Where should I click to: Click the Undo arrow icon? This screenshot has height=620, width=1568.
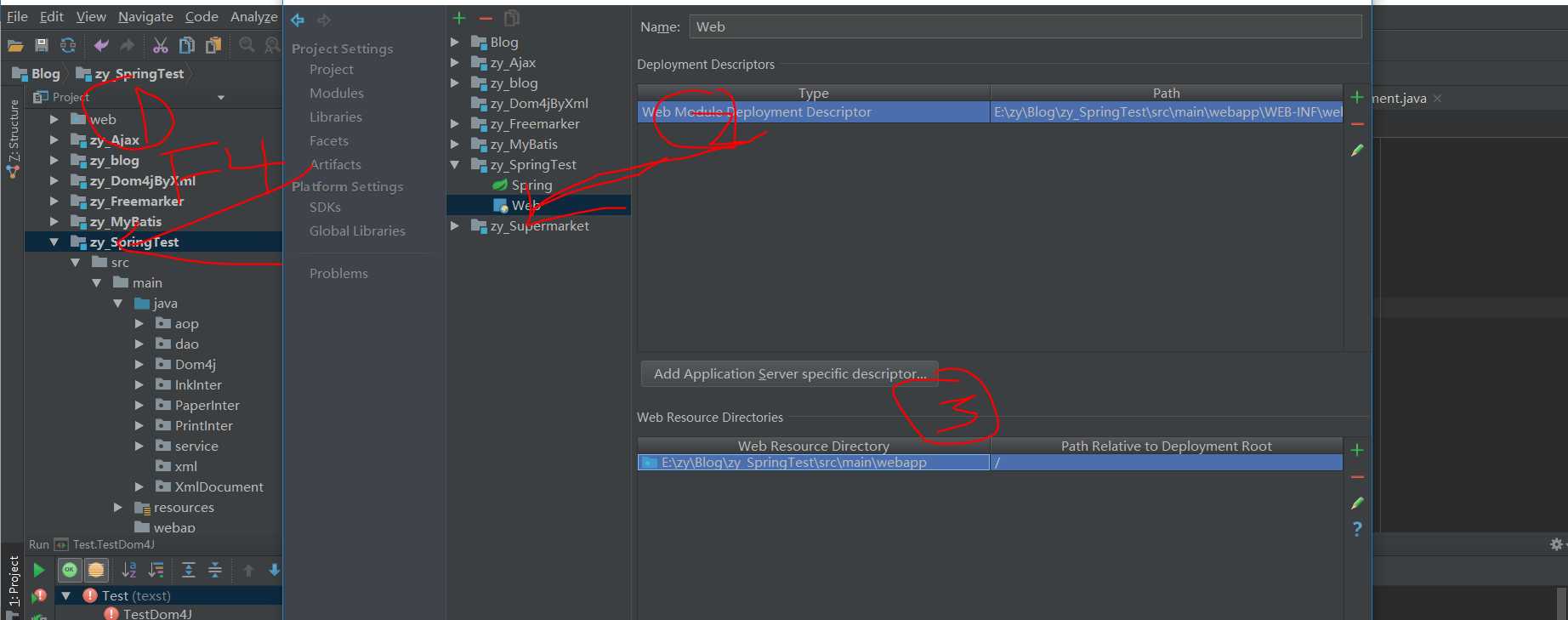(101, 45)
